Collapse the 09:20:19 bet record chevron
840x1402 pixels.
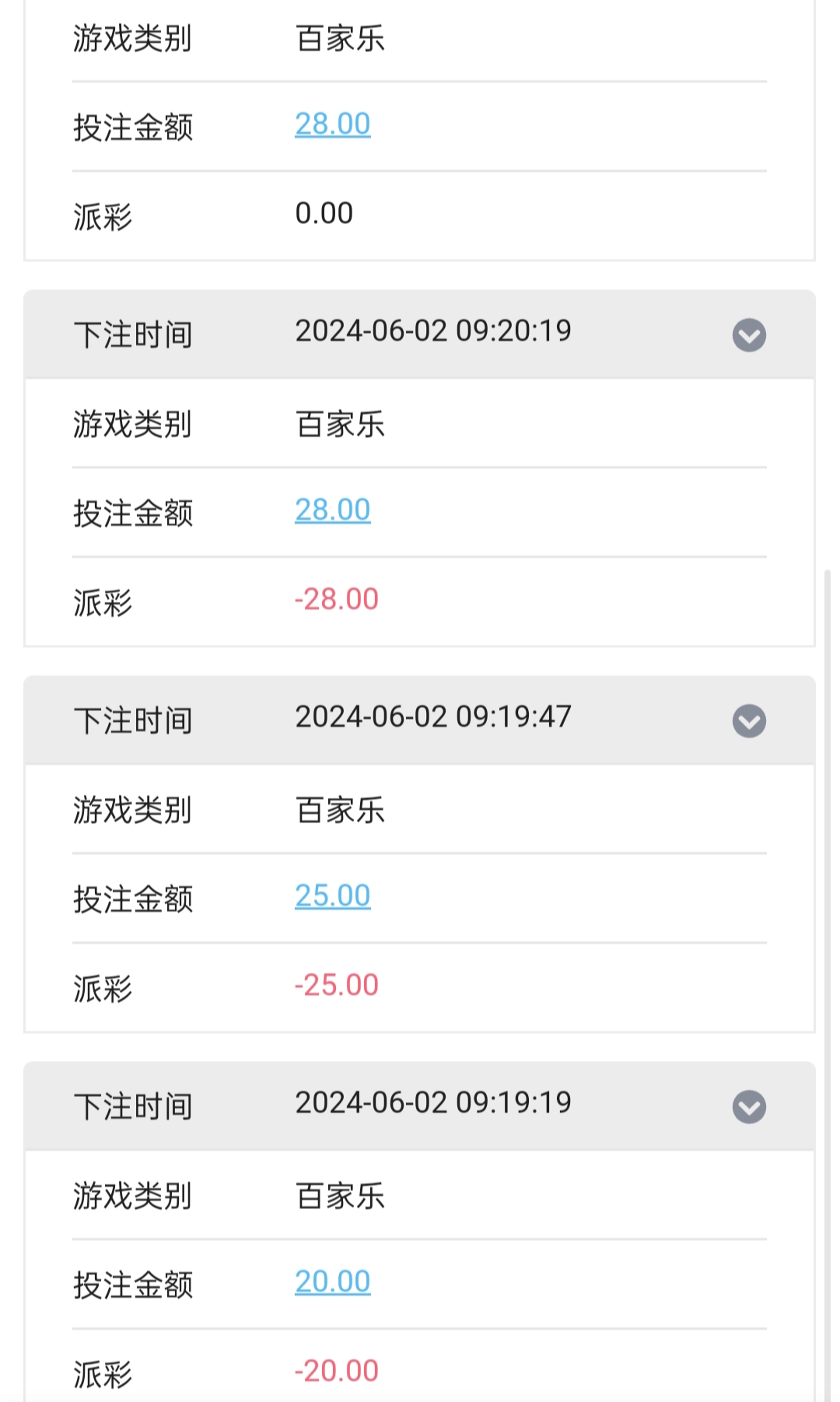[x=749, y=335]
